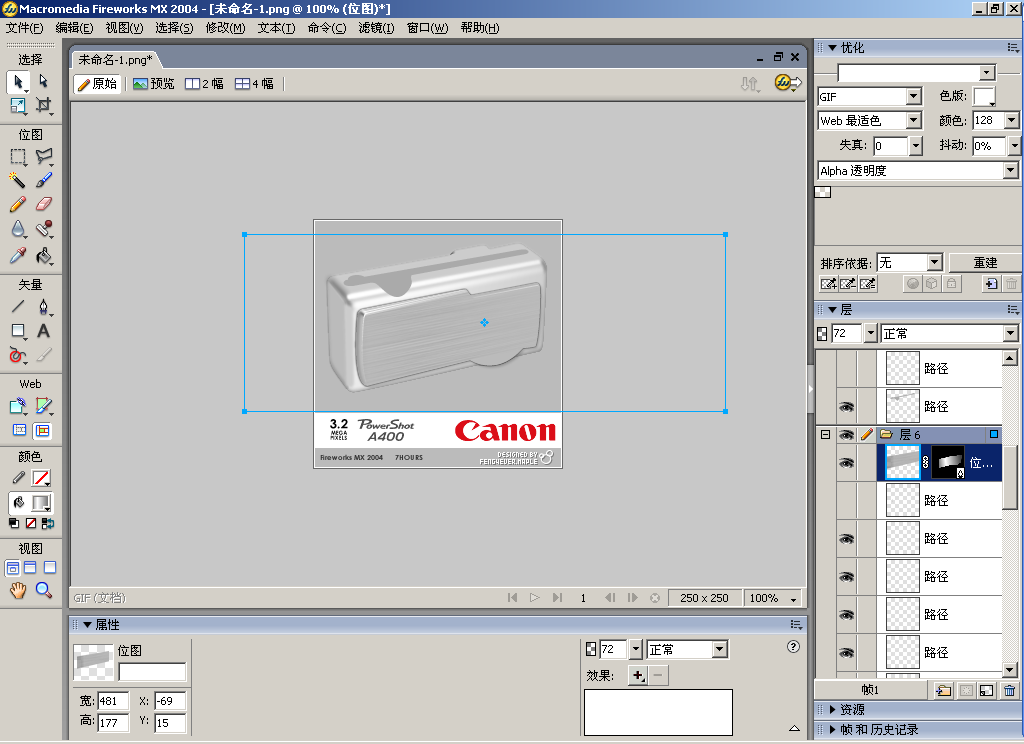This screenshot has height=744, width=1024.
Task: Open the GIF export format dropdown
Action: (x=914, y=97)
